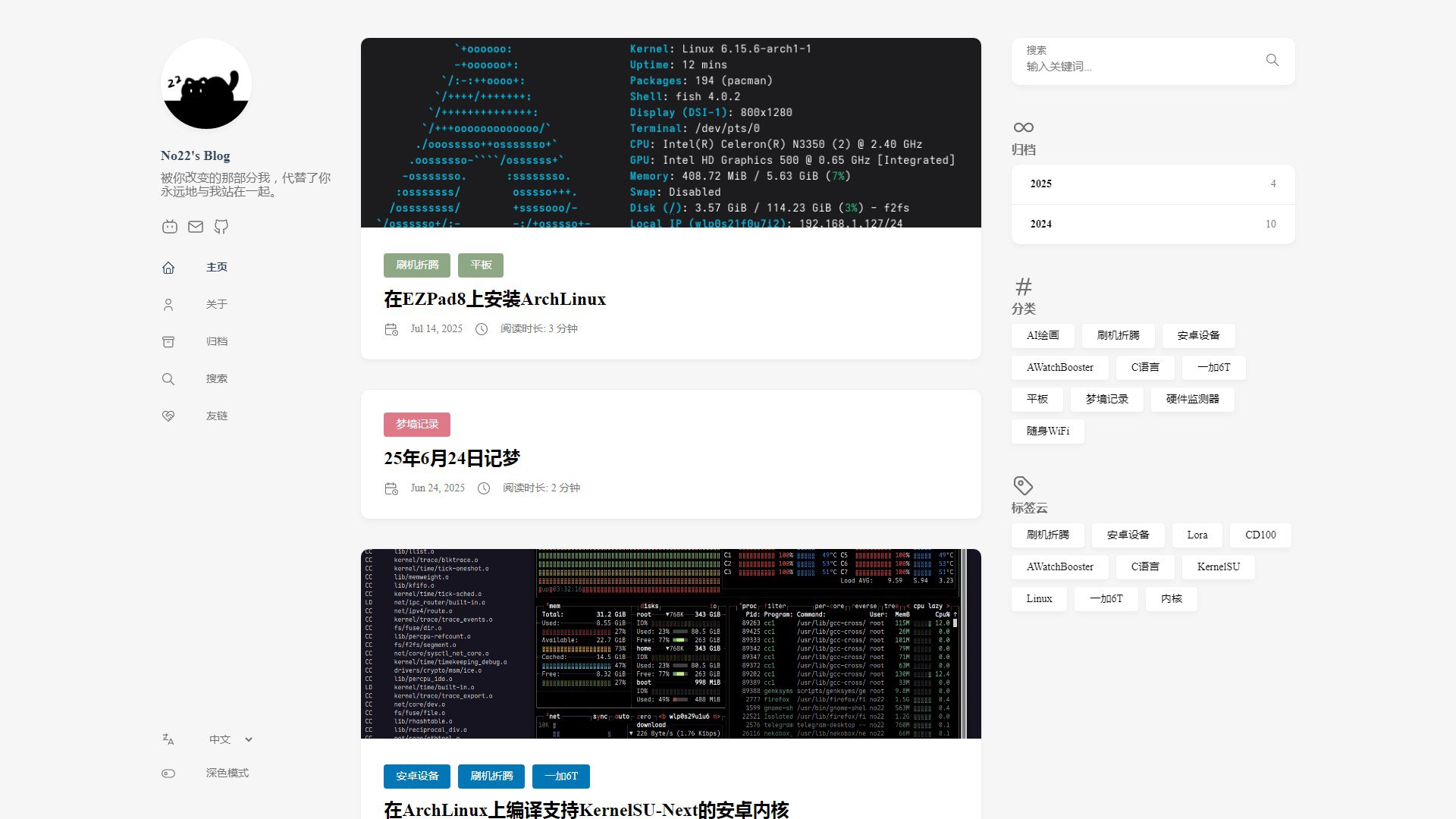The width and height of the screenshot is (1456, 819).
Task: Click the archive box icon in sidebar
Action: pos(168,342)
